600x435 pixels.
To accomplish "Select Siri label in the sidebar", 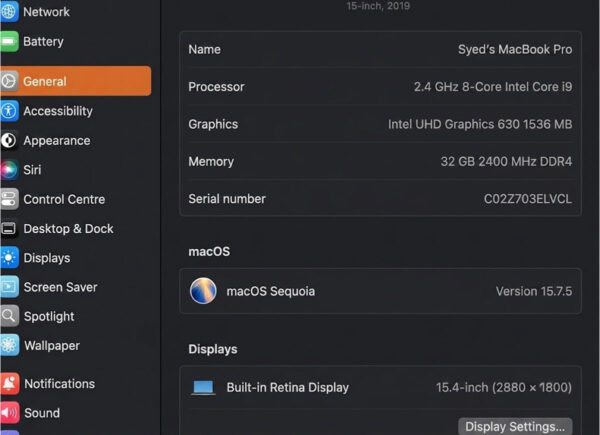I will (32, 170).
